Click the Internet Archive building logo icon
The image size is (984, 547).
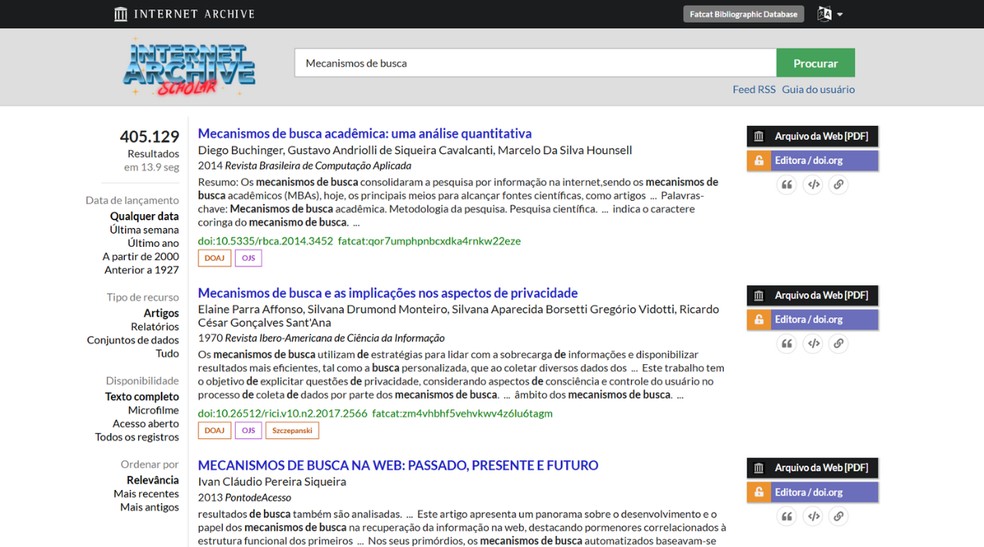click(120, 14)
